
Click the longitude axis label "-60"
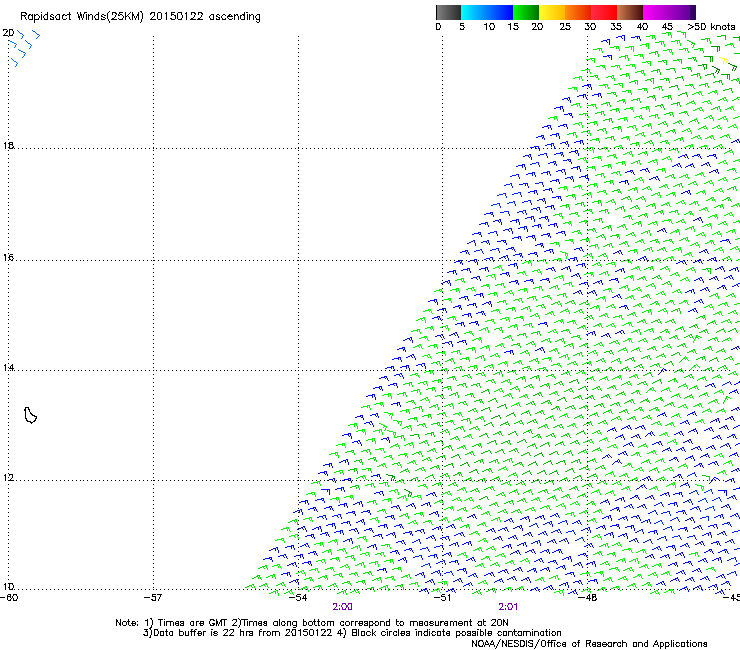point(9,598)
